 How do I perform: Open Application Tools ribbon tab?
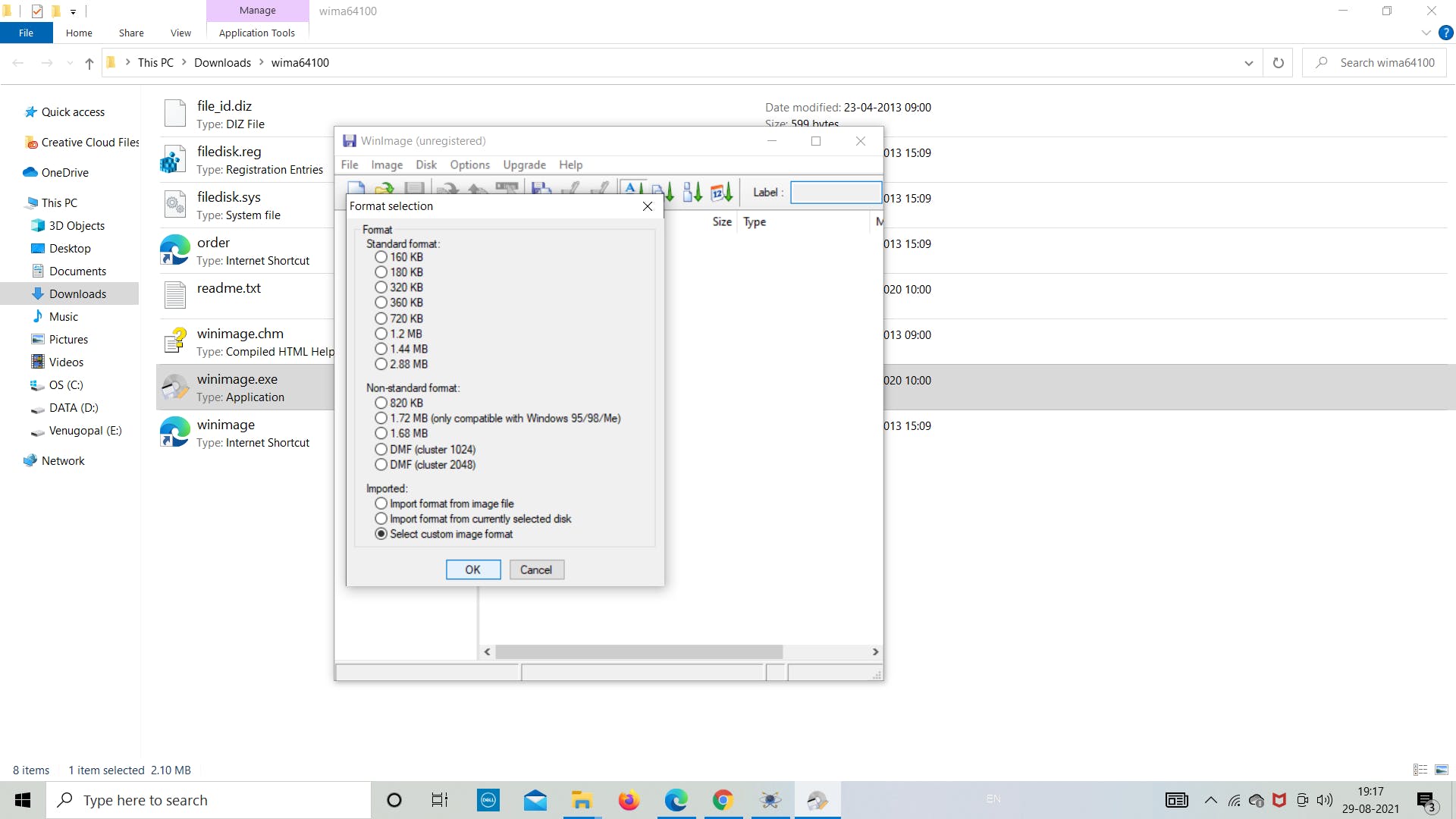(257, 33)
